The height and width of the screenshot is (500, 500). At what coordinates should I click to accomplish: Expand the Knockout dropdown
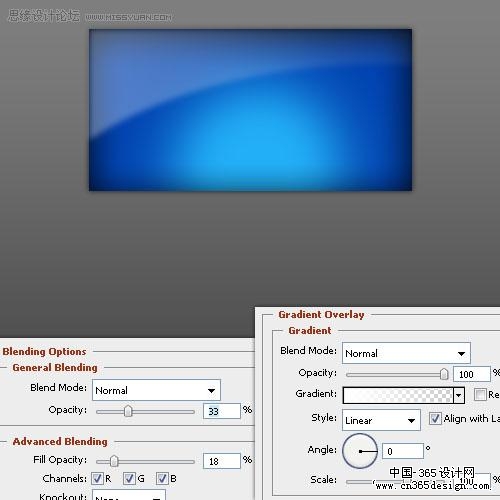(129, 495)
